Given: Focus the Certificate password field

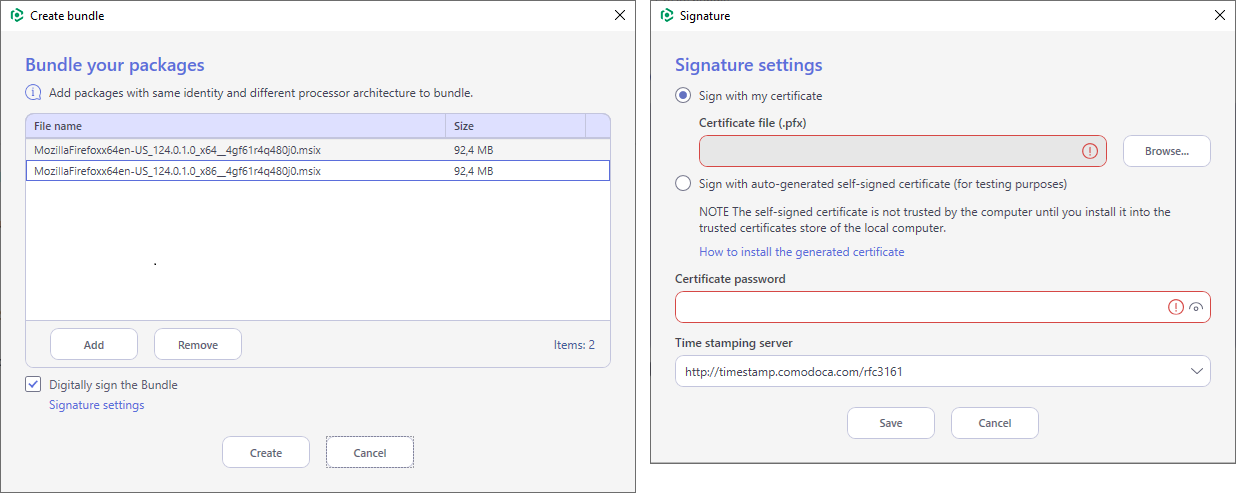Looking at the screenshot, I should (943, 307).
